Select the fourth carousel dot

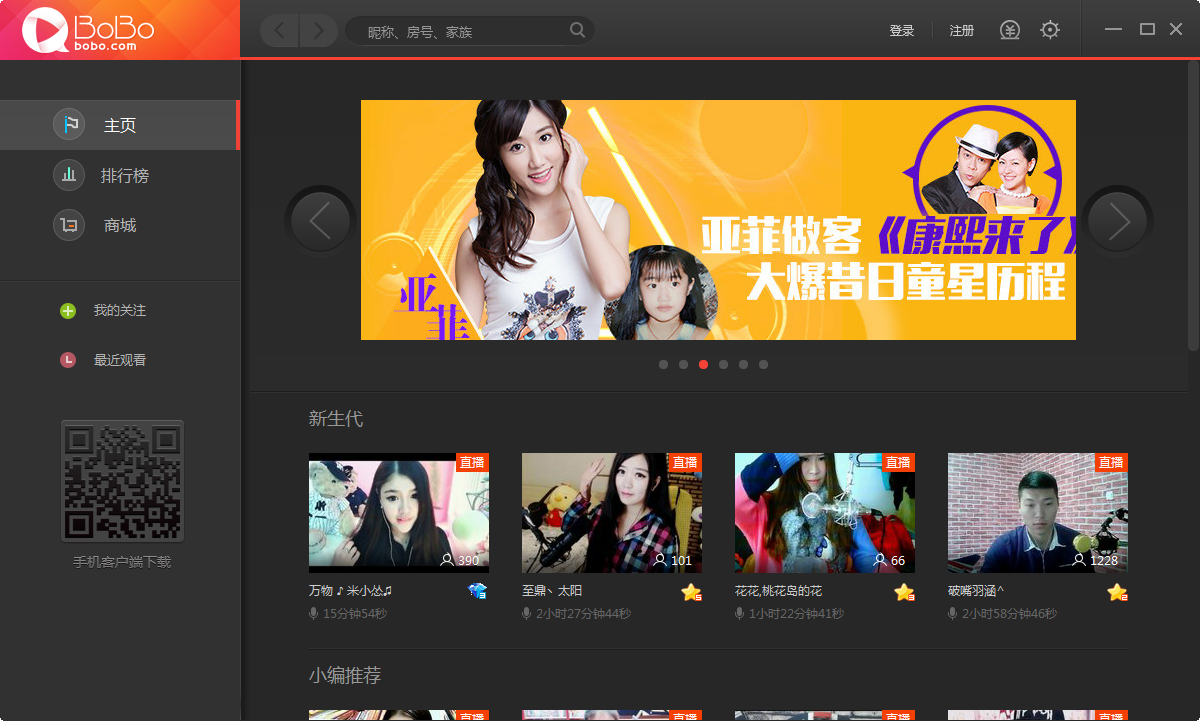click(723, 365)
